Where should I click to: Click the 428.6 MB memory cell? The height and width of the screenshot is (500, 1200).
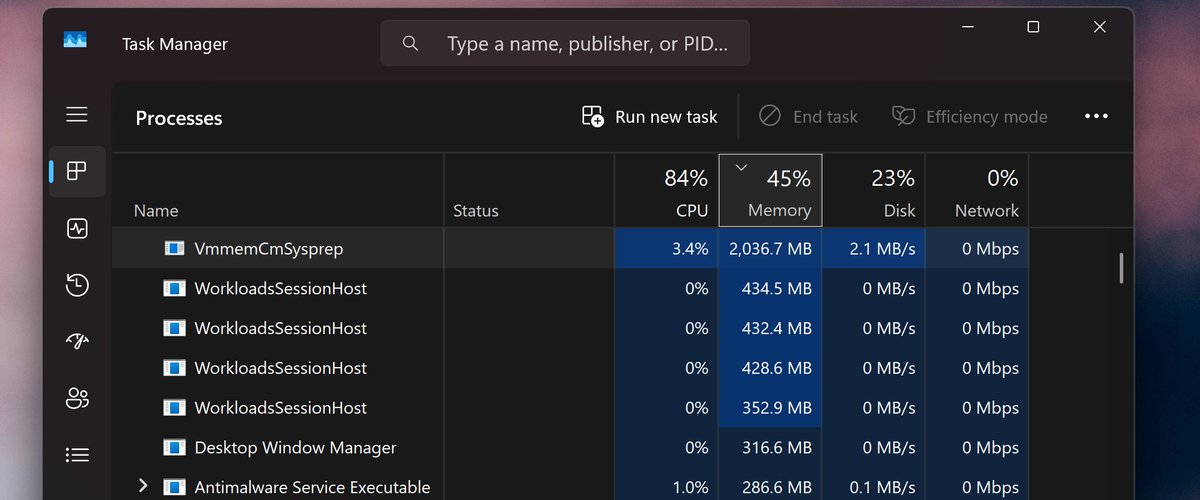pos(770,368)
